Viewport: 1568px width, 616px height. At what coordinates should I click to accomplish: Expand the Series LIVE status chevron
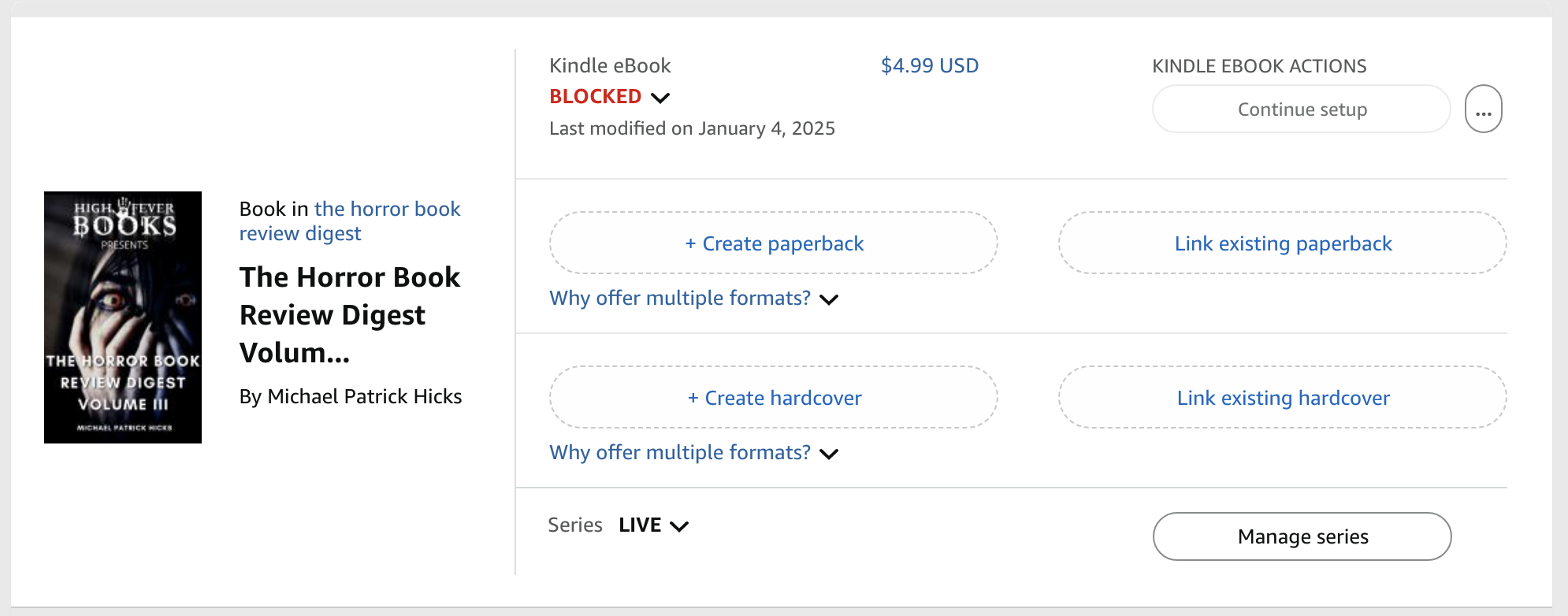coord(679,526)
